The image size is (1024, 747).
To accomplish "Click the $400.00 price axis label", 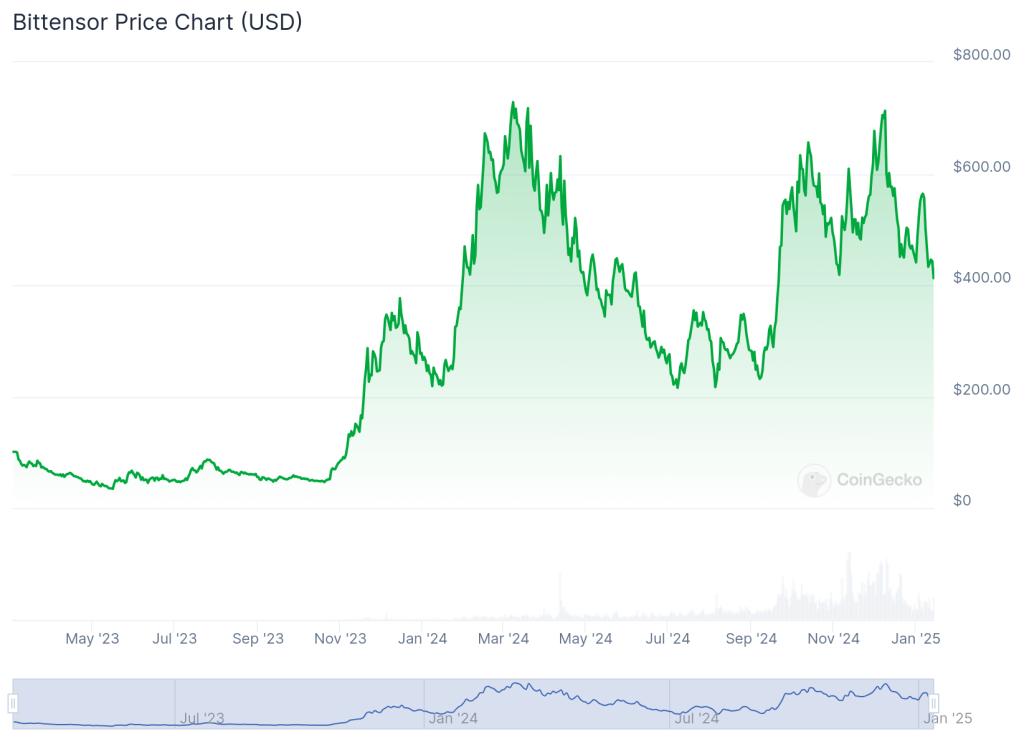I will 981,277.
